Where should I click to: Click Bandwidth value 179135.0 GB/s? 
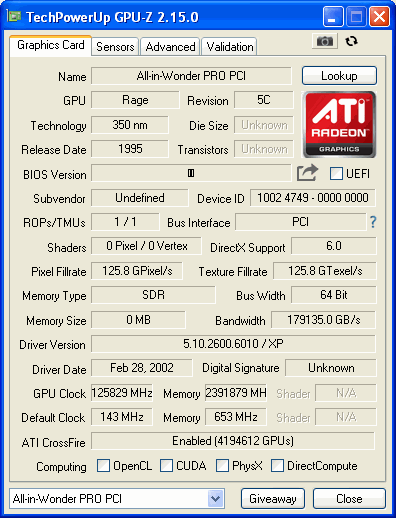323,320
